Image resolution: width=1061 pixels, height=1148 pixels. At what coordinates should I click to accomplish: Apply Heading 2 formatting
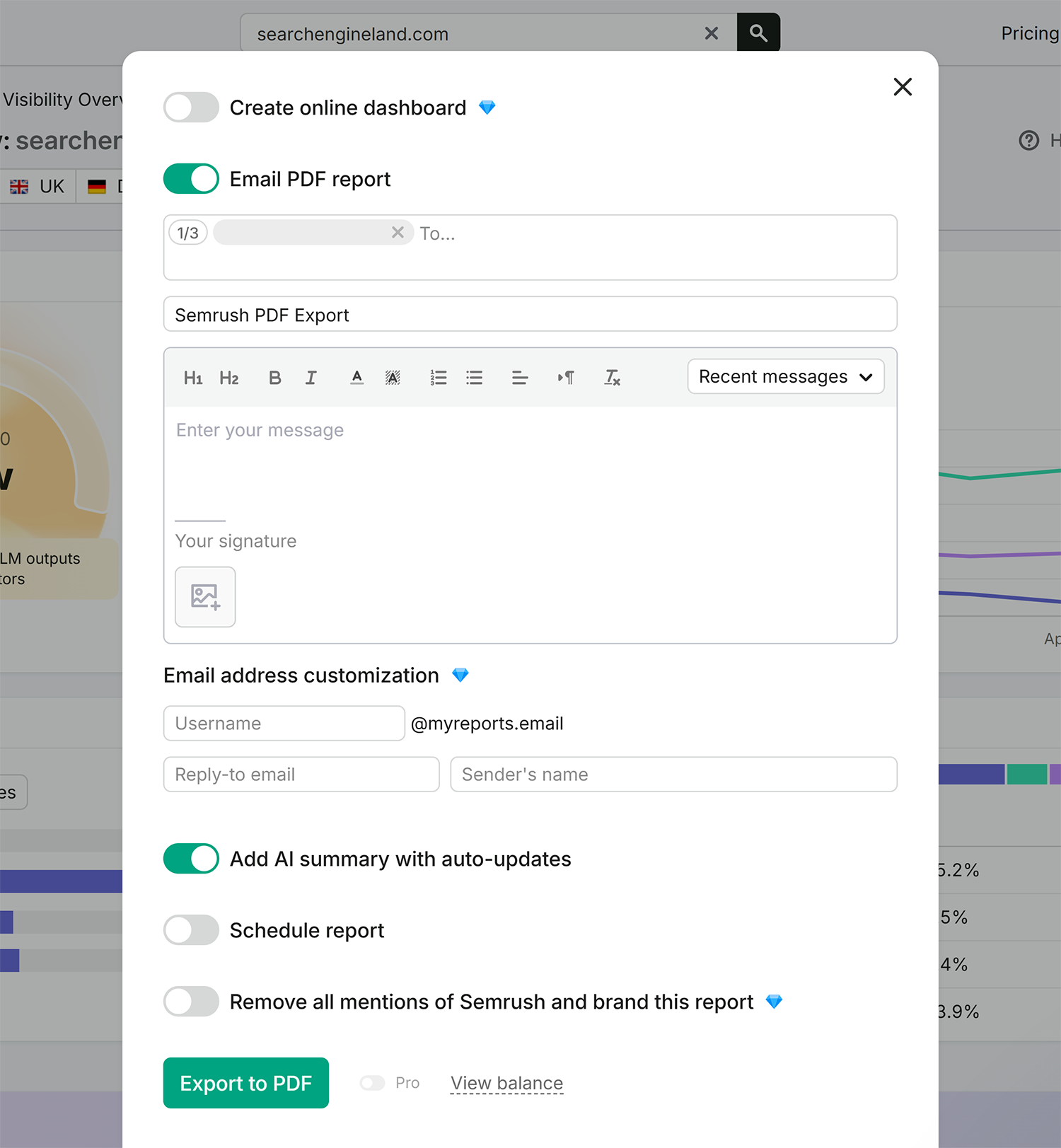[x=229, y=378]
